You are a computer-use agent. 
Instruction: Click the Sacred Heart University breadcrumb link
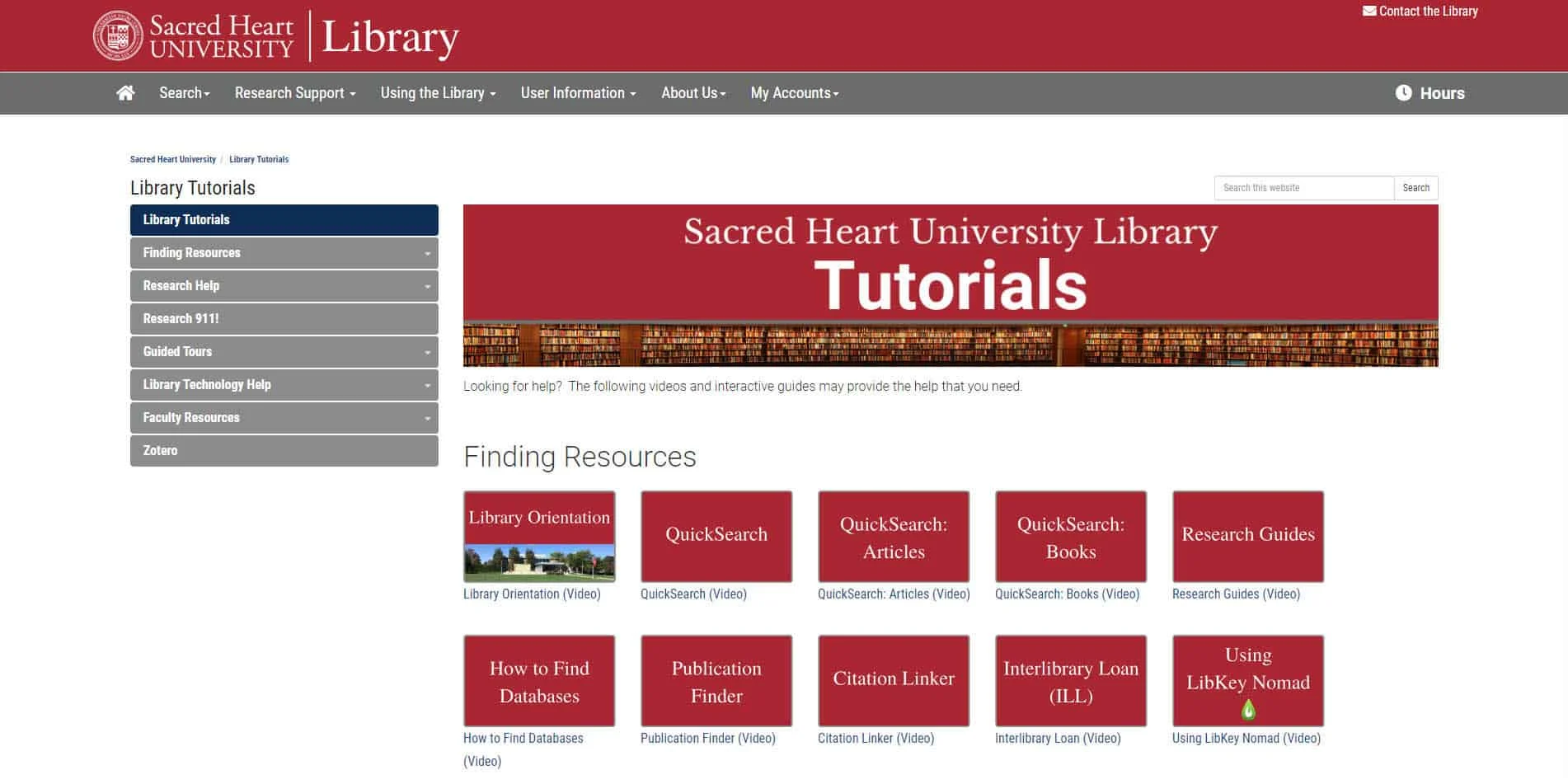coord(172,159)
